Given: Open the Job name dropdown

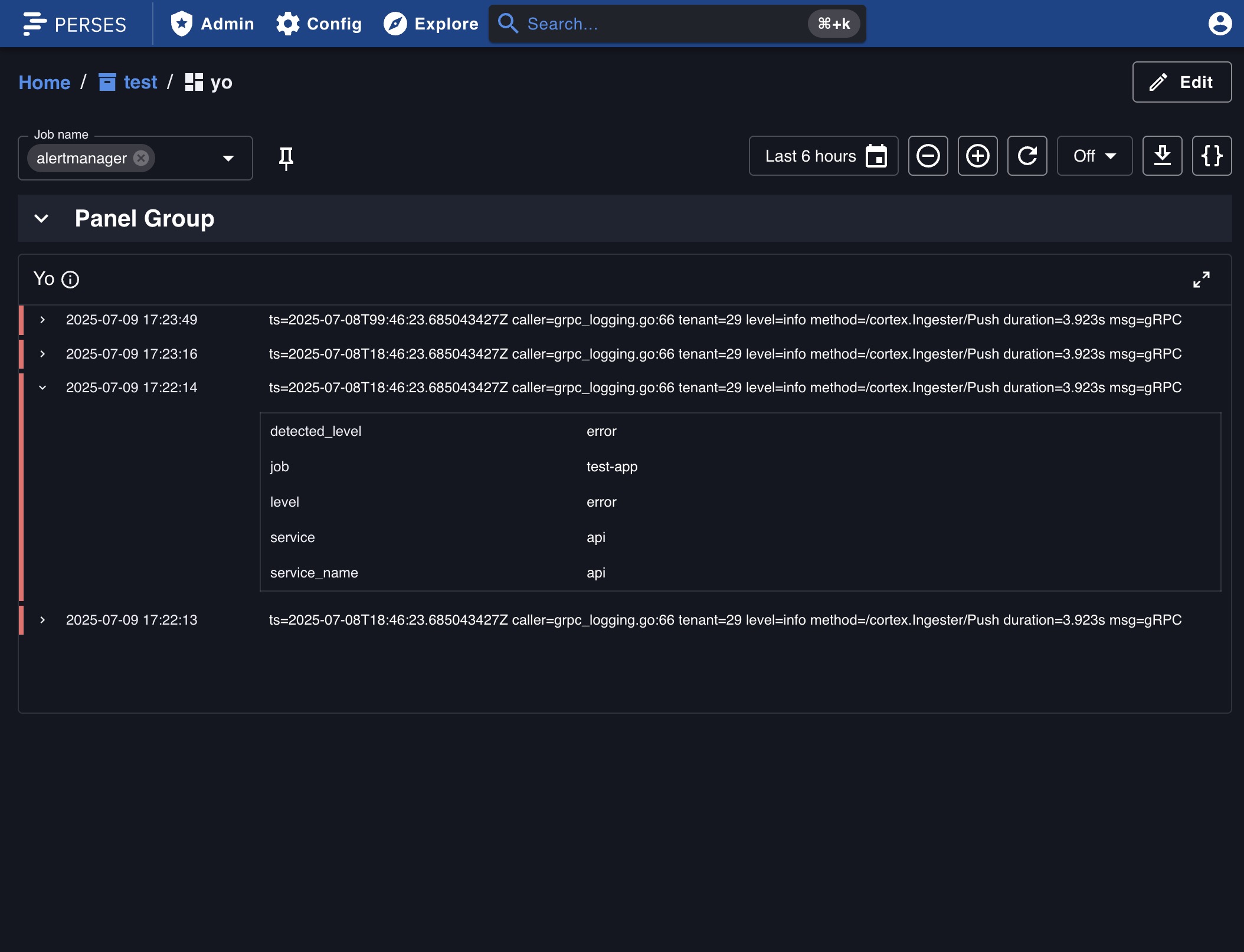Looking at the screenshot, I should coord(228,157).
